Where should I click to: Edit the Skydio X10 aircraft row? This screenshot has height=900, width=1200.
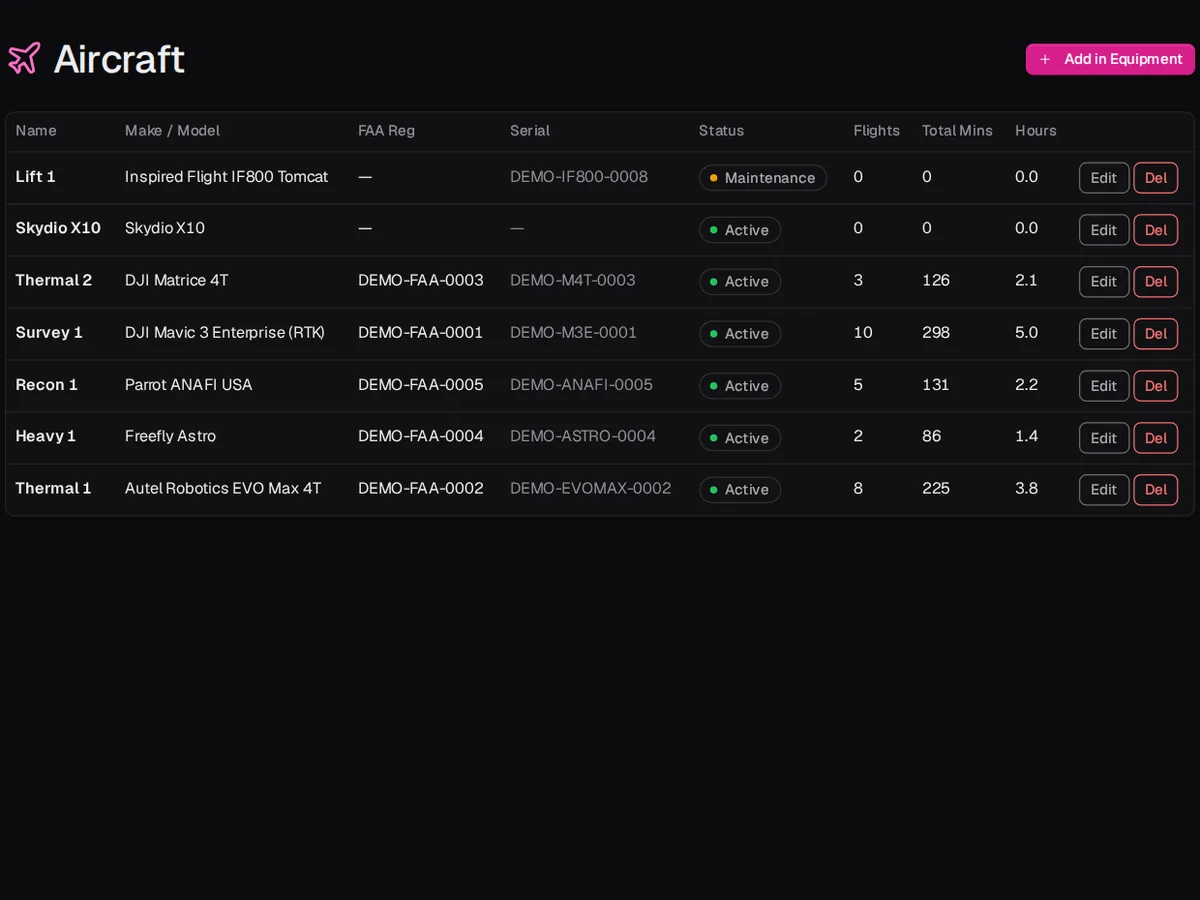(1104, 230)
